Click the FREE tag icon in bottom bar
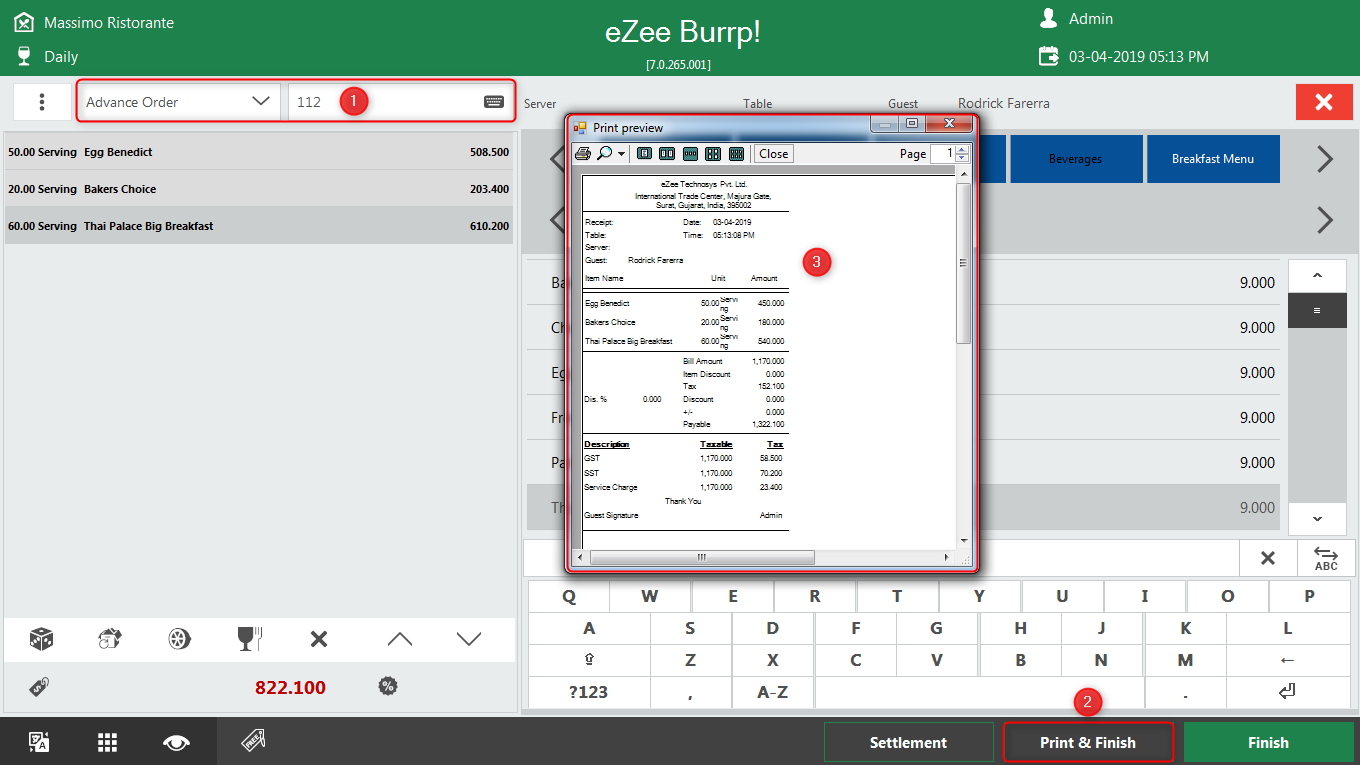1360x765 pixels. point(253,741)
